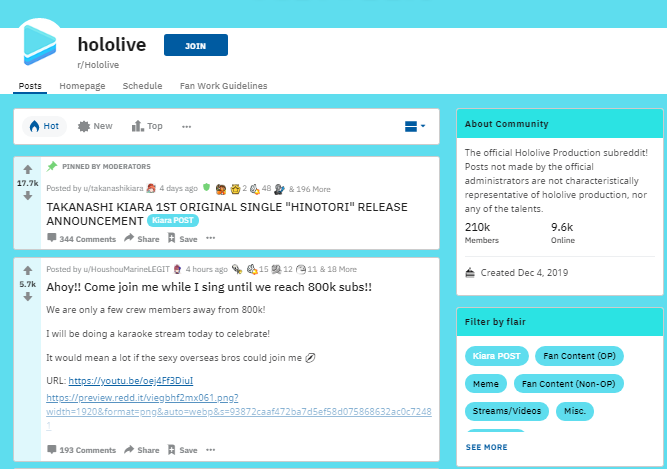Click '4 hours ago' timestamp on Marine post
This screenshot has height=469, width=667.
207,269
